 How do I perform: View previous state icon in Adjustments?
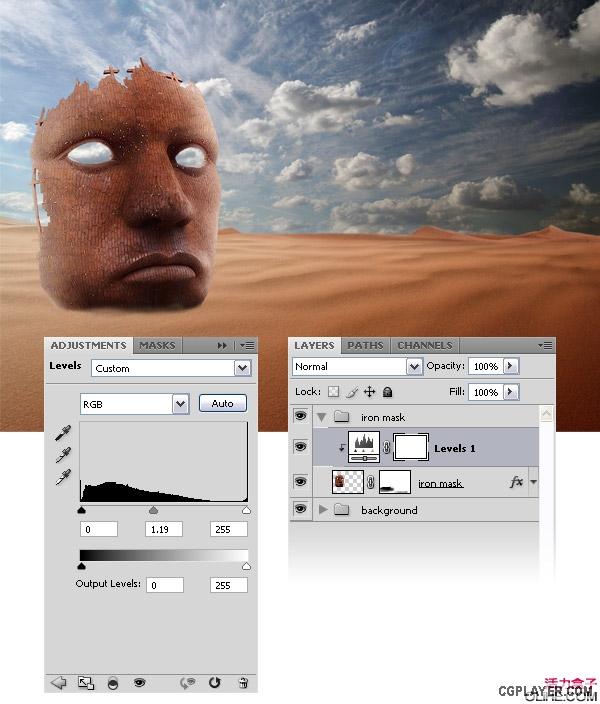(x=187, y=683)
